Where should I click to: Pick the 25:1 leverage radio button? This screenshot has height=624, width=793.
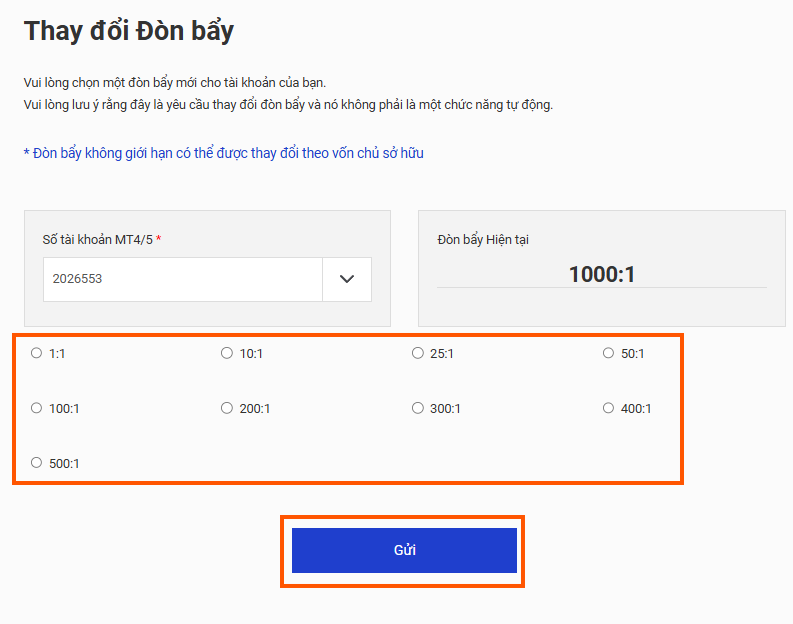pyautogui.click(x=418, y=353)
